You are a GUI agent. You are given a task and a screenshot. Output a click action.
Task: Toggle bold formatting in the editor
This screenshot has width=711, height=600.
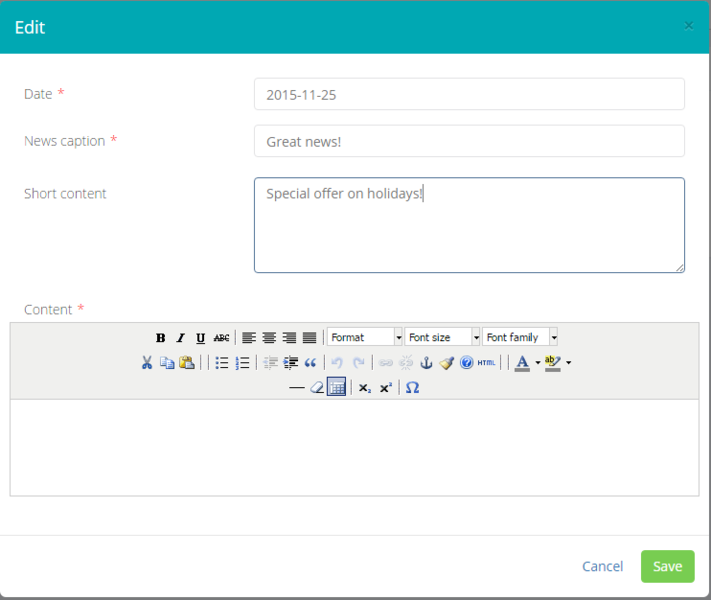[160, 338]
